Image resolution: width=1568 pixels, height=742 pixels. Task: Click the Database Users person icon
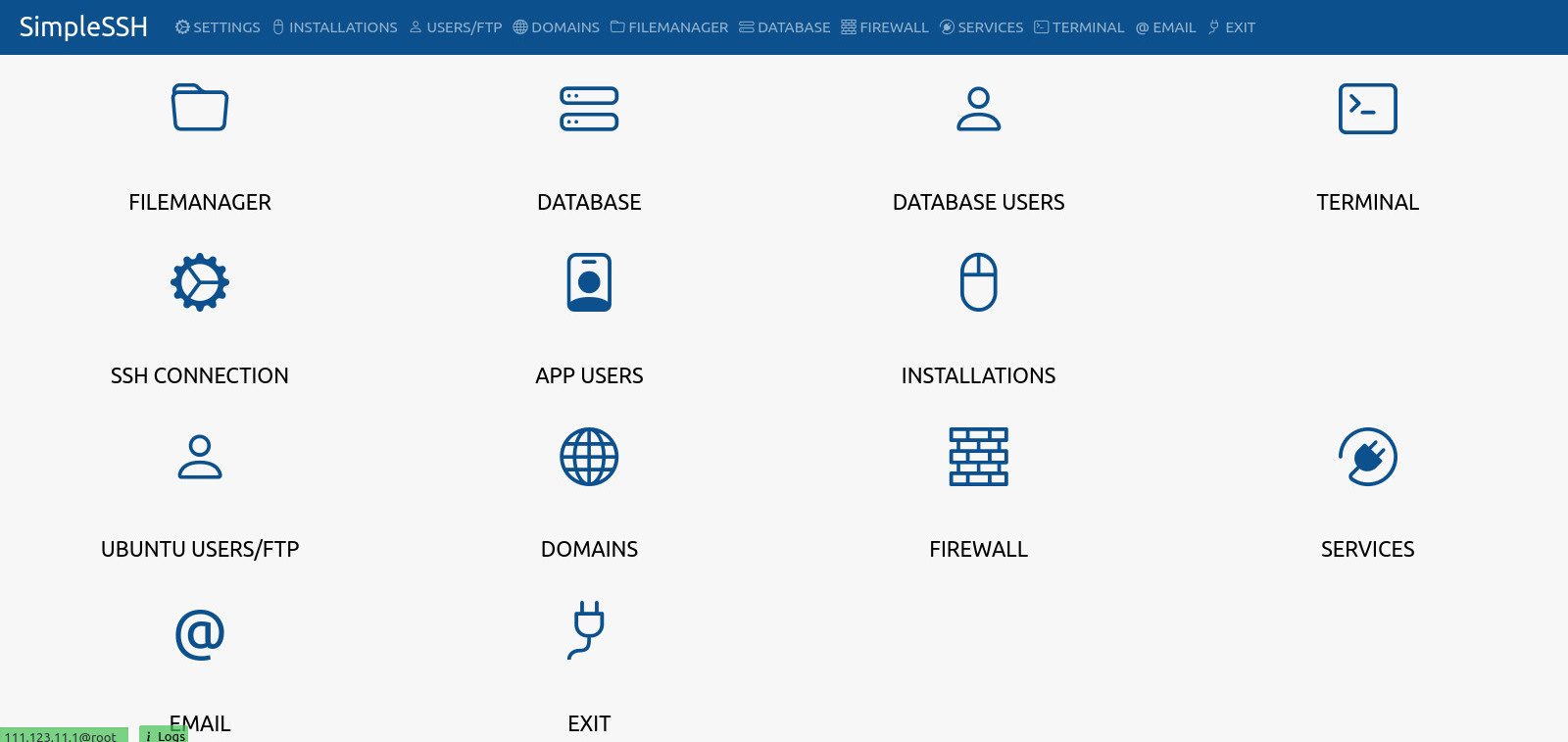[x=978, y=109]
